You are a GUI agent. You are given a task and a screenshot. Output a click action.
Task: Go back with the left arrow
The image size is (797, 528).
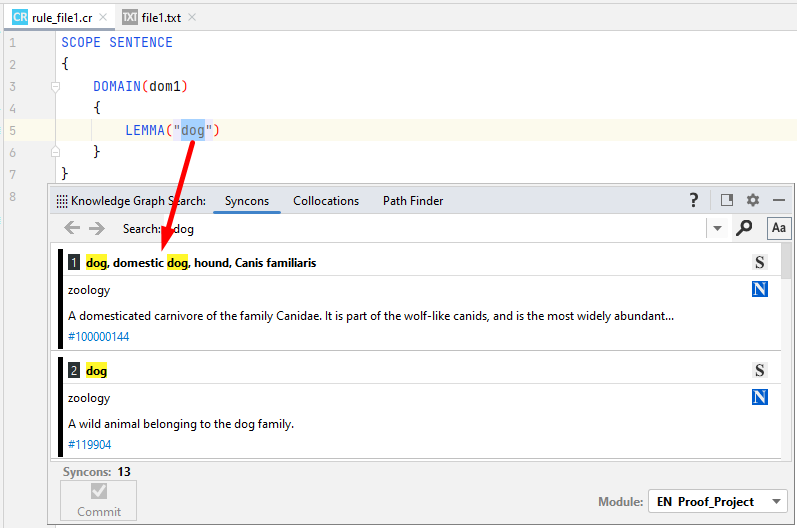pos(72,228)
